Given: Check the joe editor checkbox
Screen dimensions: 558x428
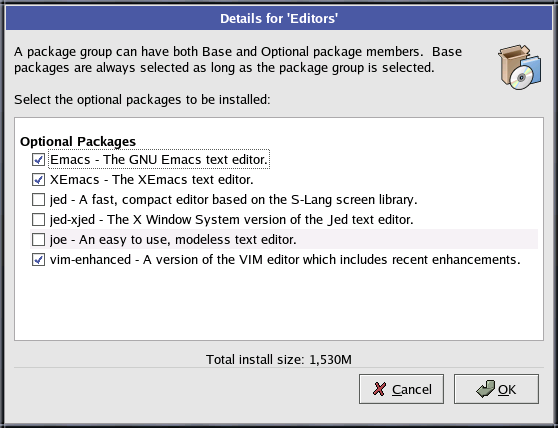Looking at the screenshot, I should tap(38, 239).
